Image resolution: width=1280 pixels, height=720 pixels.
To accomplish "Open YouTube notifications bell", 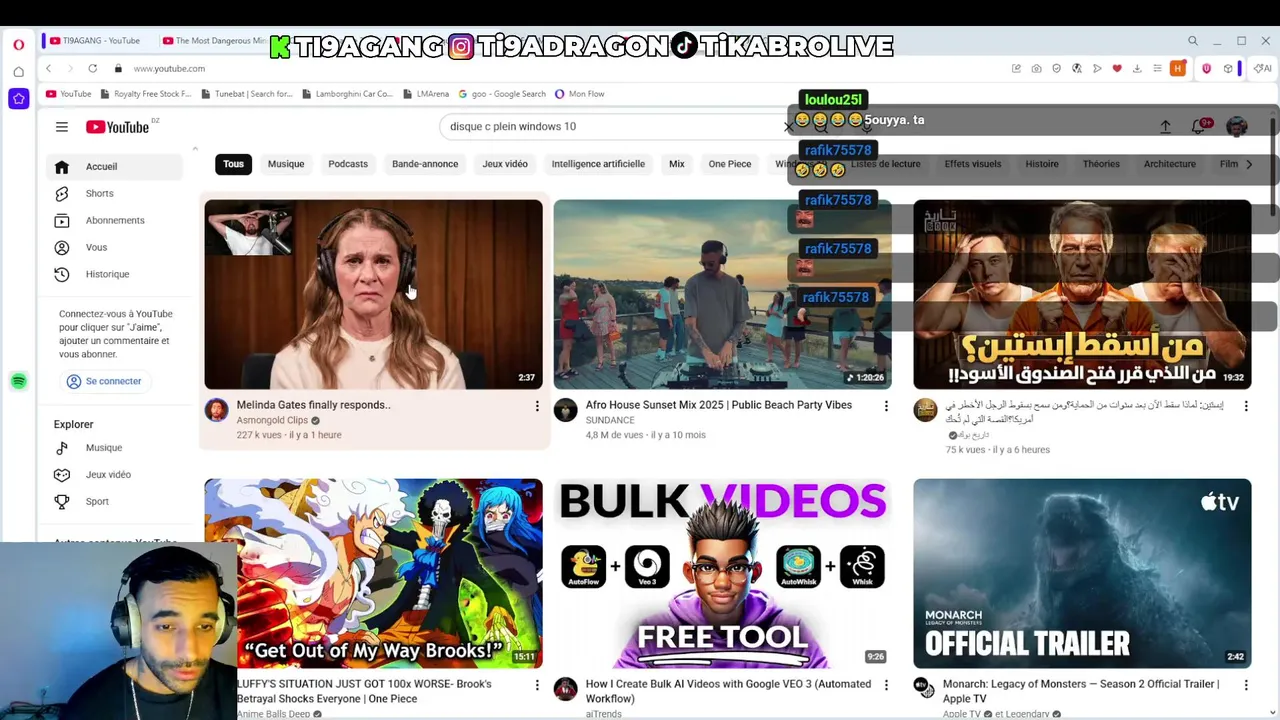I will (x=1199, y=127).
